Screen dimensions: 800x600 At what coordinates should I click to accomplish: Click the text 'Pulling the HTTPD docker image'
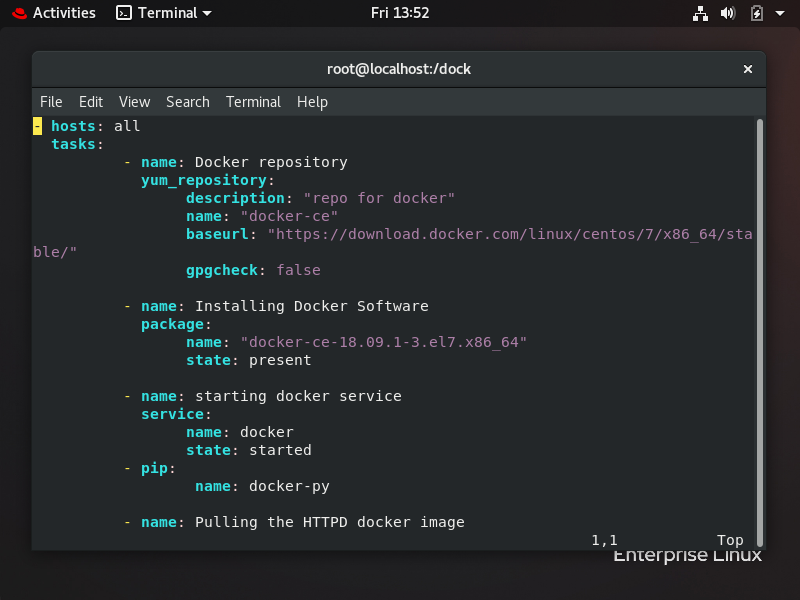[x=330, y=522]
